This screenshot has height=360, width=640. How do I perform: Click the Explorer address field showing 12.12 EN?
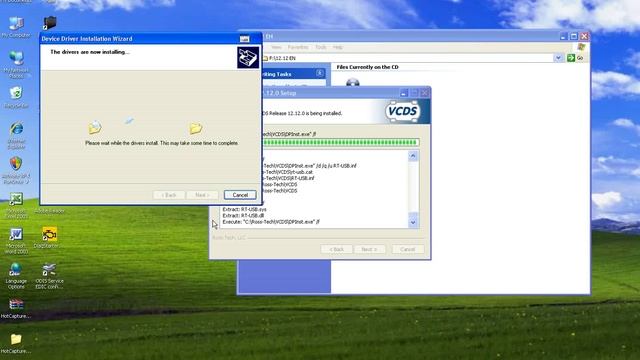408,58
